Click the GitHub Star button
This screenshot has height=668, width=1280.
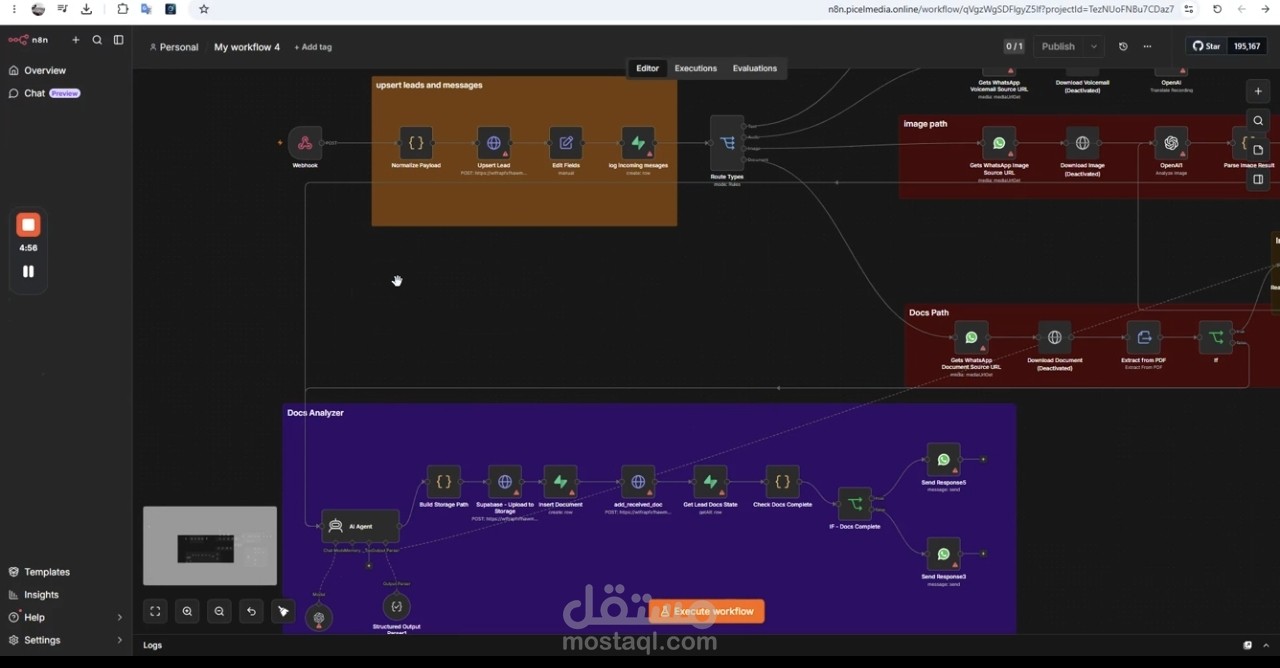[x=1206, y=46]
